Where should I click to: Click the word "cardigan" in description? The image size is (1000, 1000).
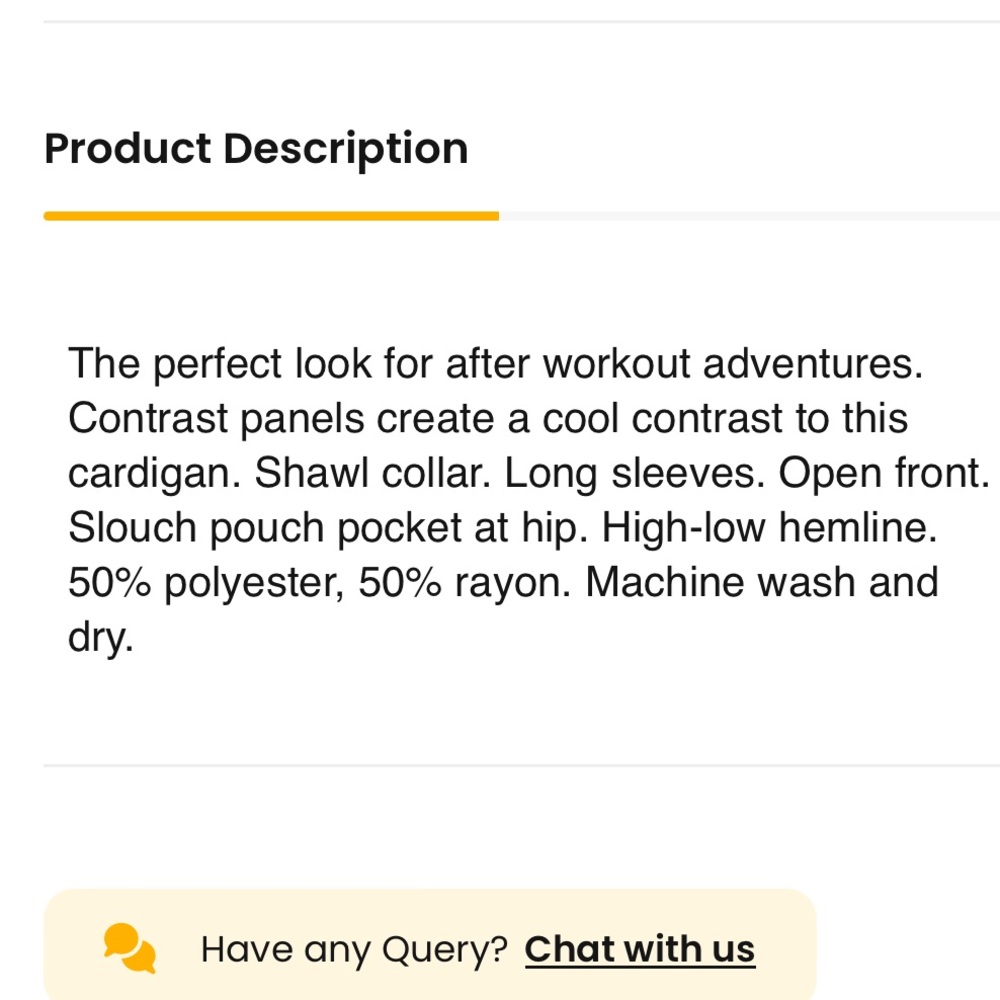pos(154,473)
